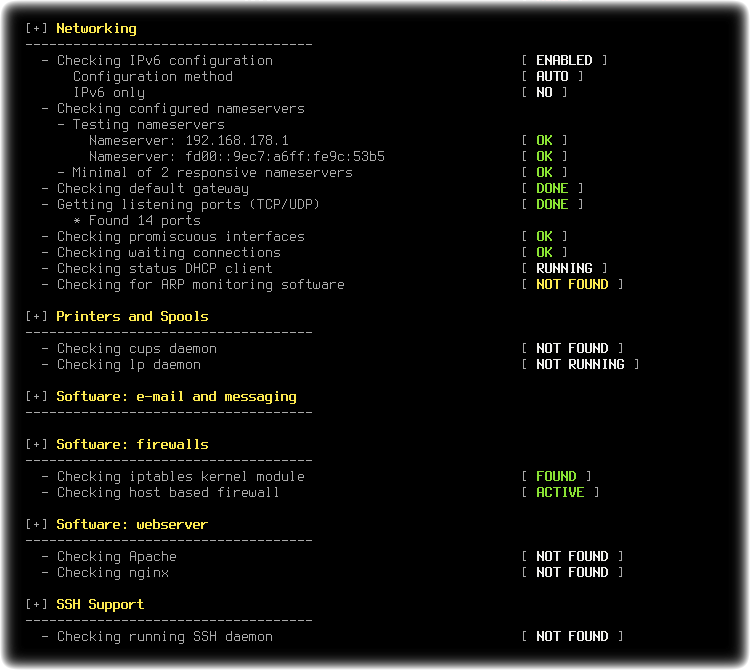Click yellow NOT FOUND for ARP monitoring
Screen dimensions: 750x670
pos(572,285)
